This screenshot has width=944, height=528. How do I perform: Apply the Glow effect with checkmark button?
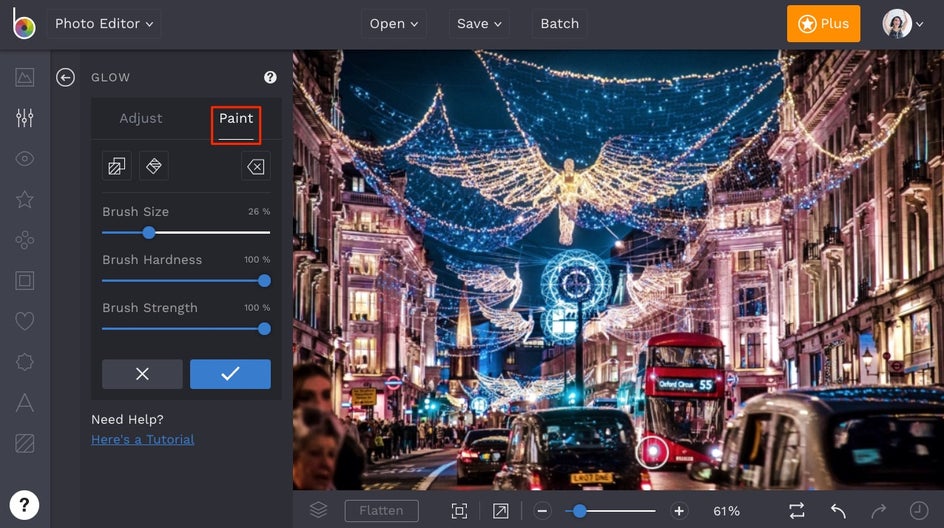[x=230, y=374]
